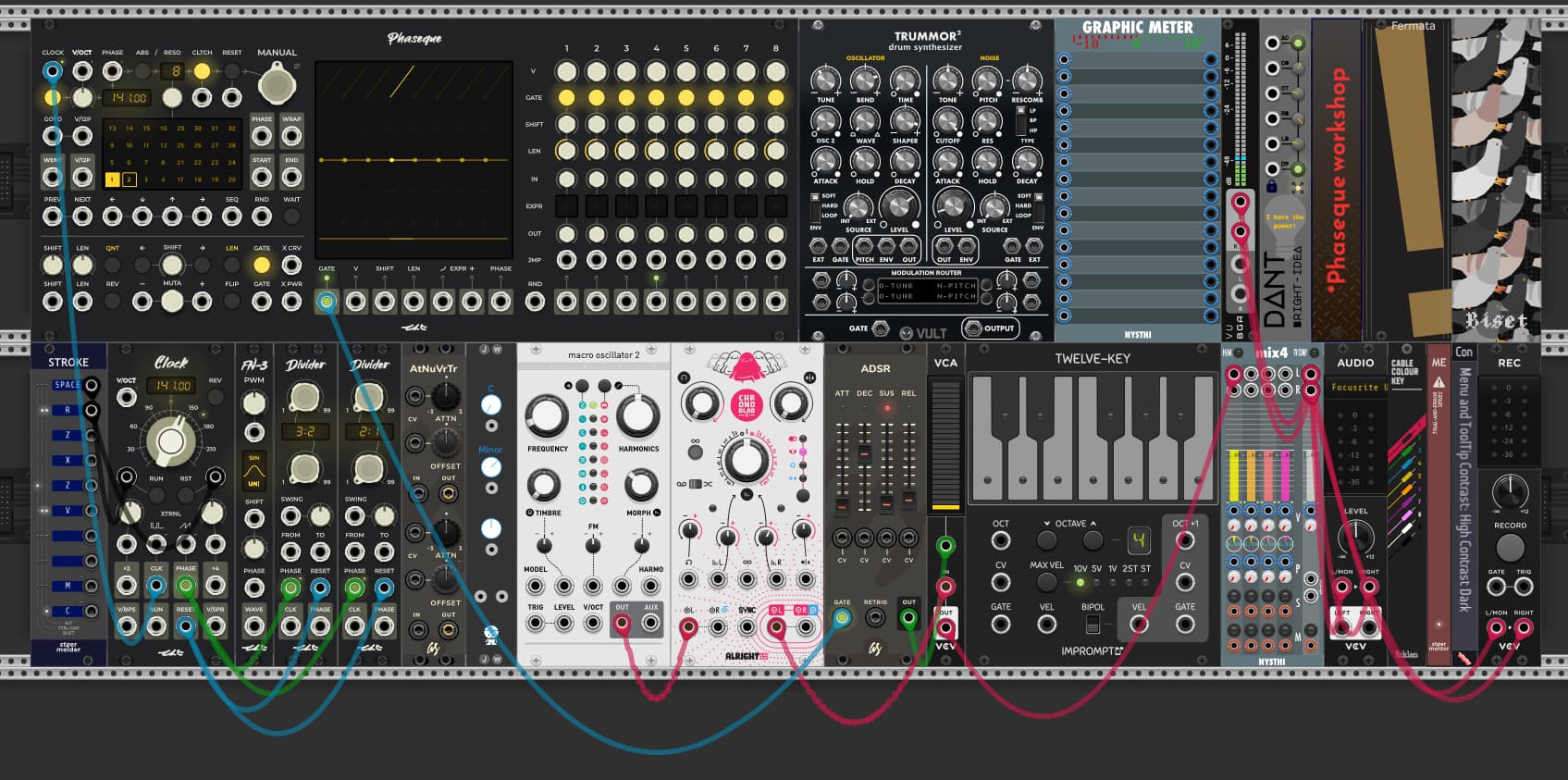
Task: Click the M key row in Stroke module
Action: pyautogui.click(x=67, y=586)
